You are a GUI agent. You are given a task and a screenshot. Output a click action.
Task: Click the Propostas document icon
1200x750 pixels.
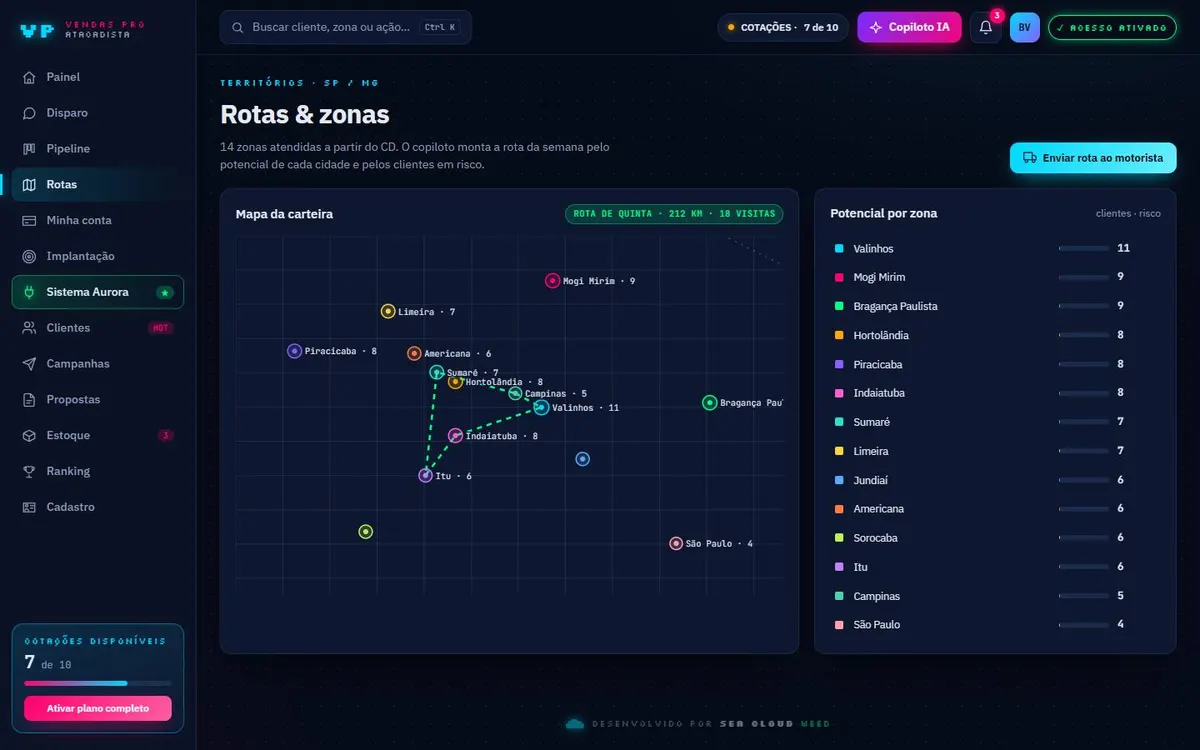pyautogui.click(x=29, y=400)
